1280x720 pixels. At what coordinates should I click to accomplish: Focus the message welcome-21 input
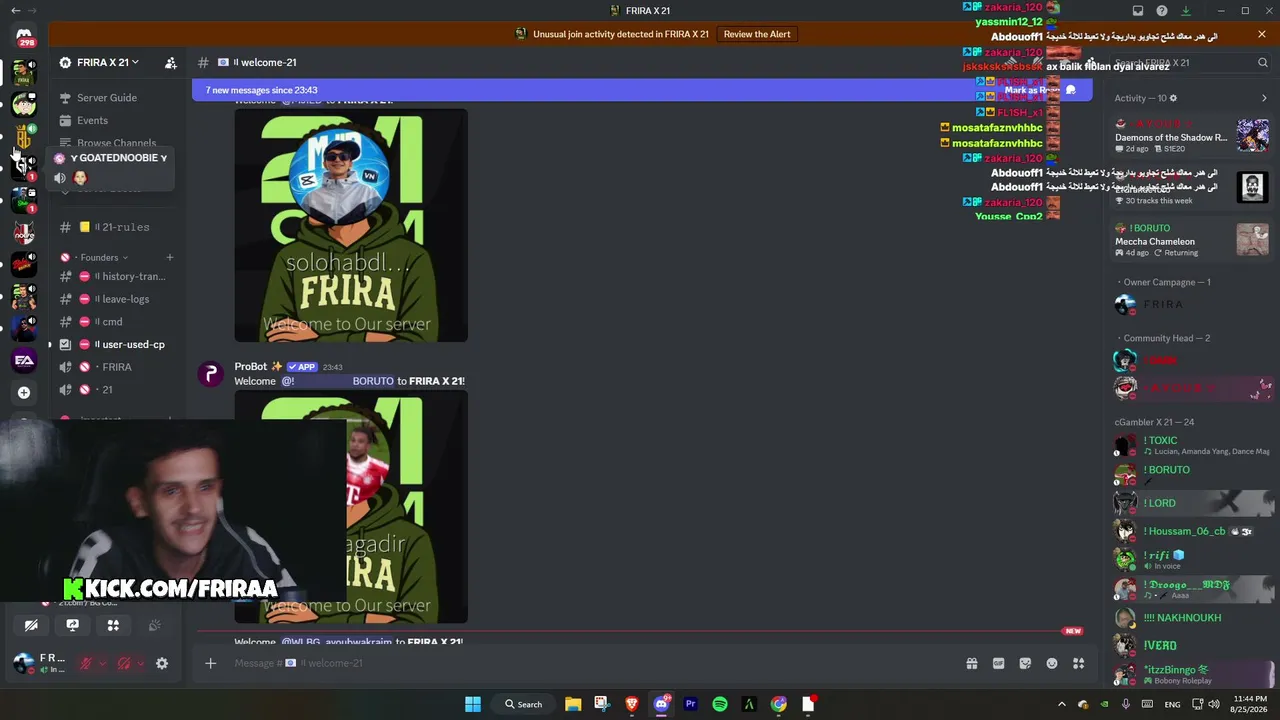(590, 663)
